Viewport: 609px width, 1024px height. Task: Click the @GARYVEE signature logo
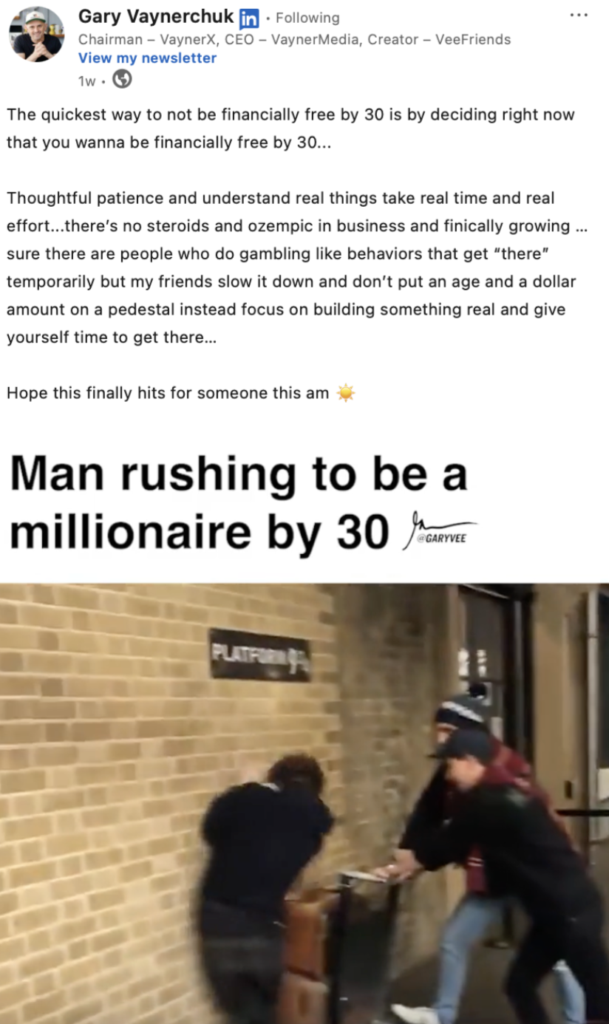tap(440, 532)
